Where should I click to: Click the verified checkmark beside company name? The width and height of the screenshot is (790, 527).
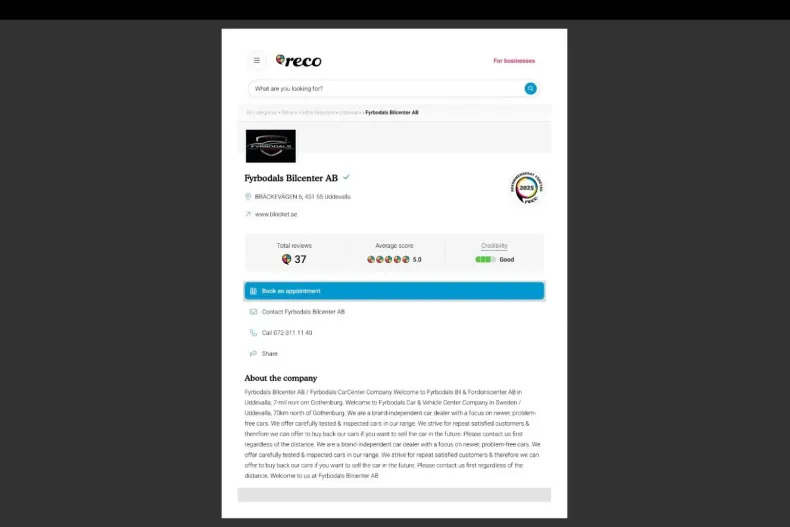coord(346,177)
